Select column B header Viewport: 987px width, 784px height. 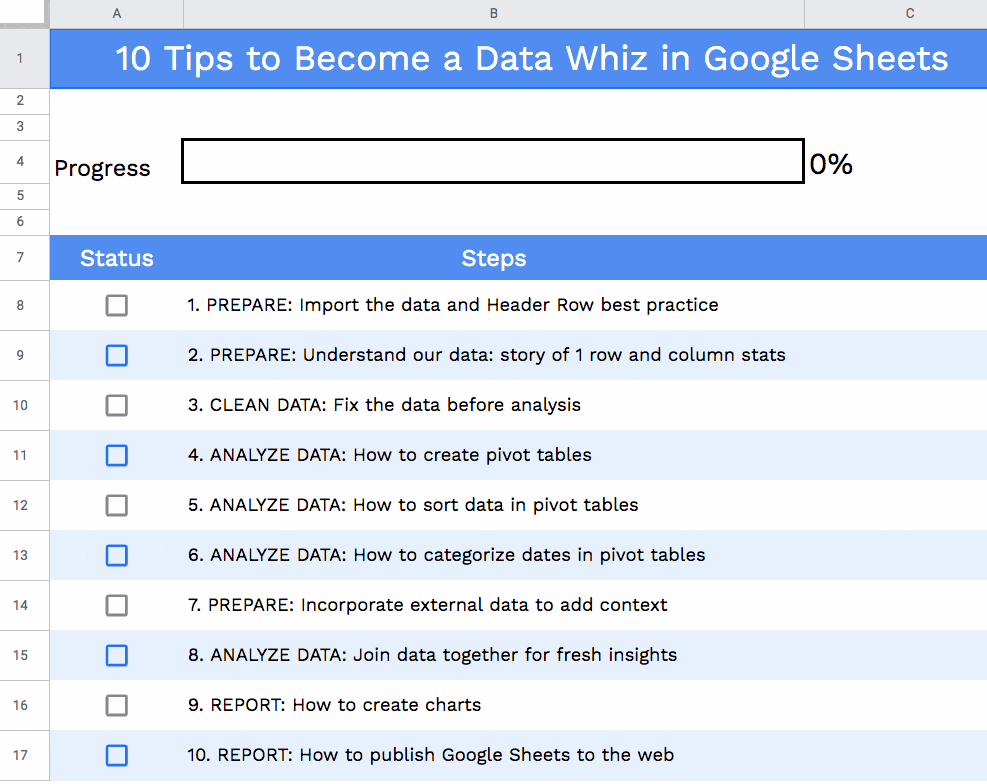pyautogui.click(x=494, y=13)
